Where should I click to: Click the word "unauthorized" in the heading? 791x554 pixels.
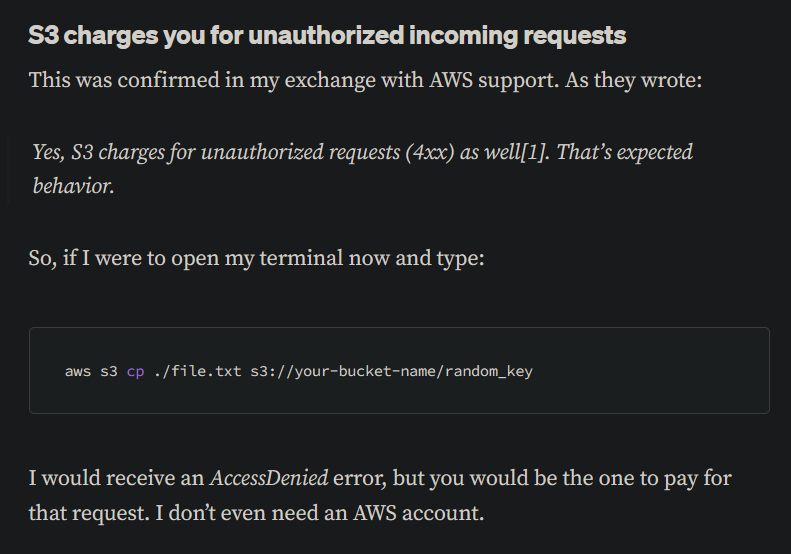point(326,36)
